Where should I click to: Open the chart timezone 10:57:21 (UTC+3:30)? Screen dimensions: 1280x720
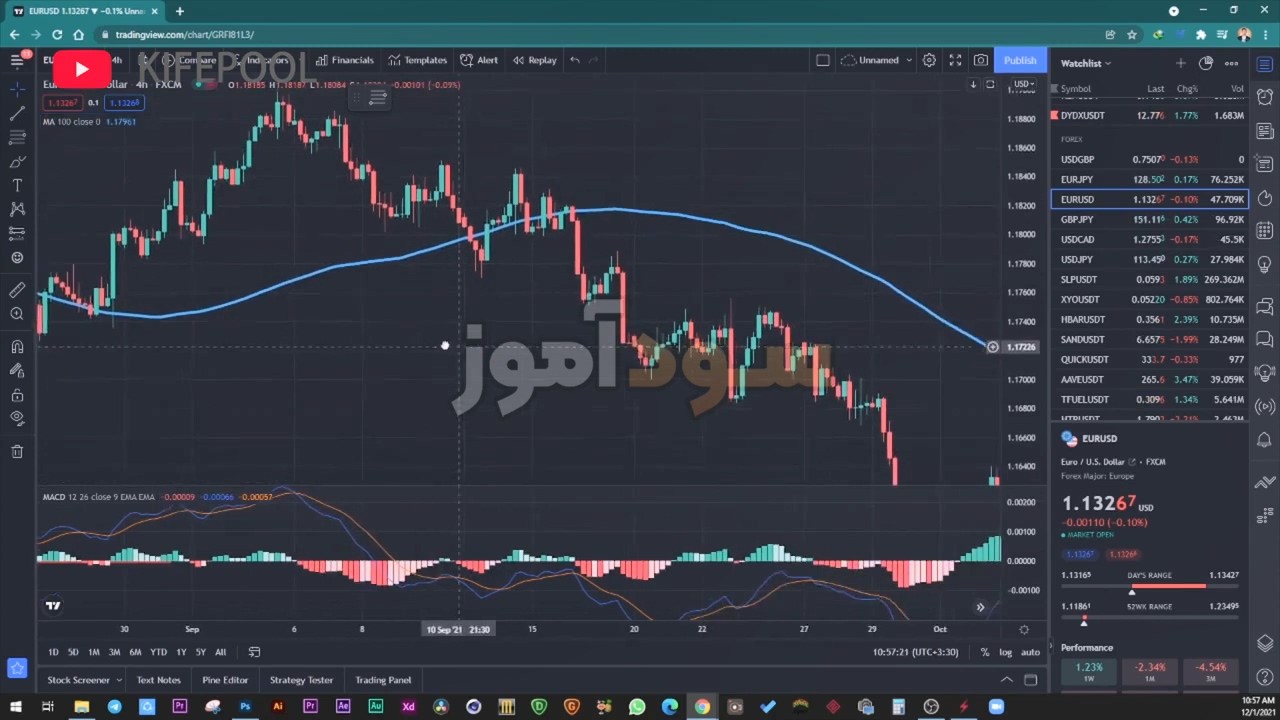coord(915,652)
